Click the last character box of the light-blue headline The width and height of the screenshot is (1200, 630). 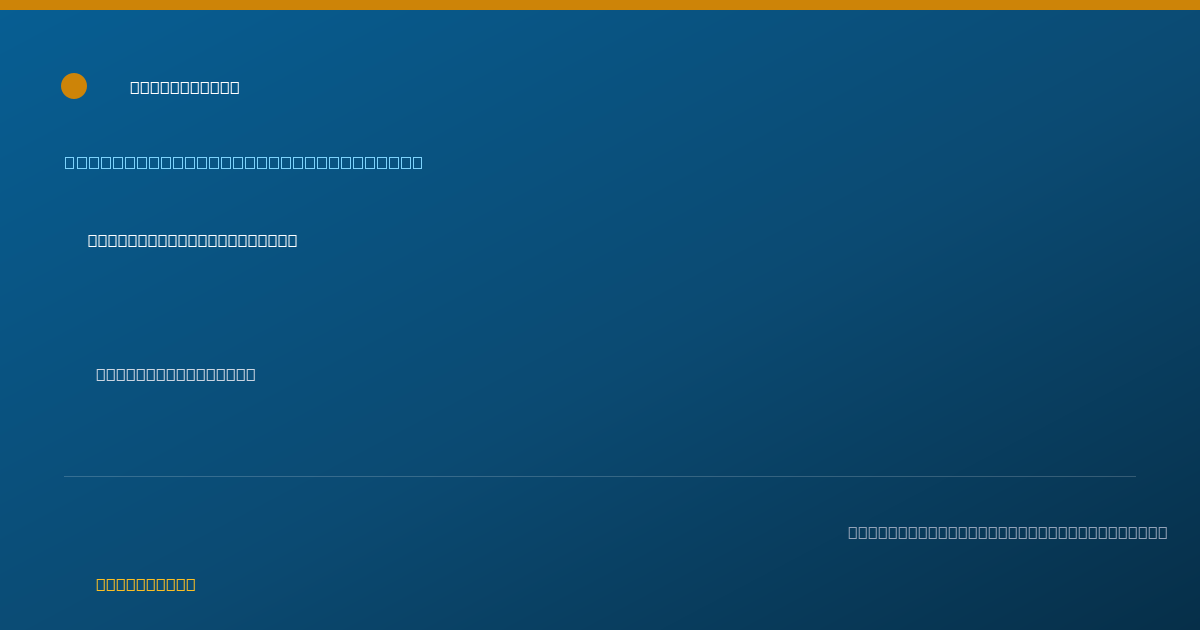pyautogui.click(x=417, y=162)
